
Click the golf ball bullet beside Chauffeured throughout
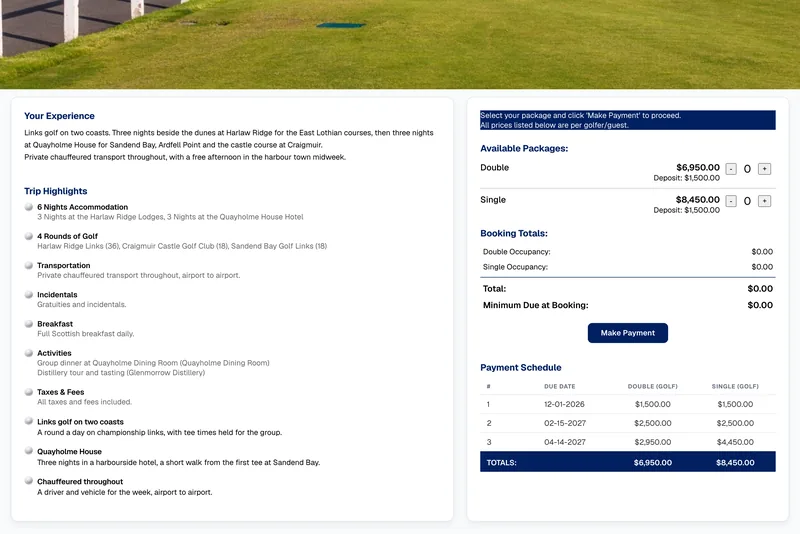pos(29,480)
